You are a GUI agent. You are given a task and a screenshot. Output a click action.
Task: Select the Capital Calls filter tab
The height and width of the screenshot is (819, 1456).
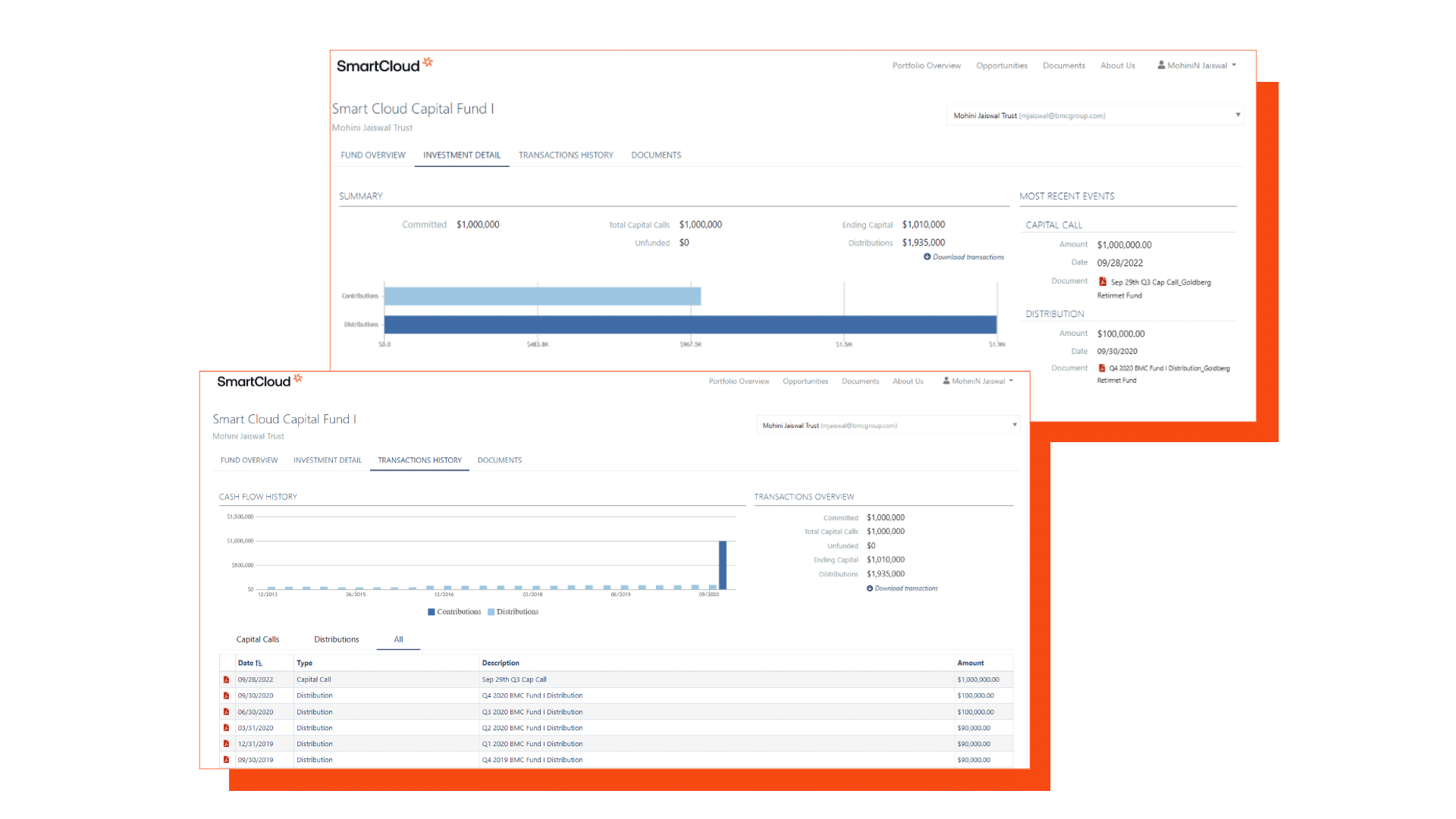(x=257, y=640)
